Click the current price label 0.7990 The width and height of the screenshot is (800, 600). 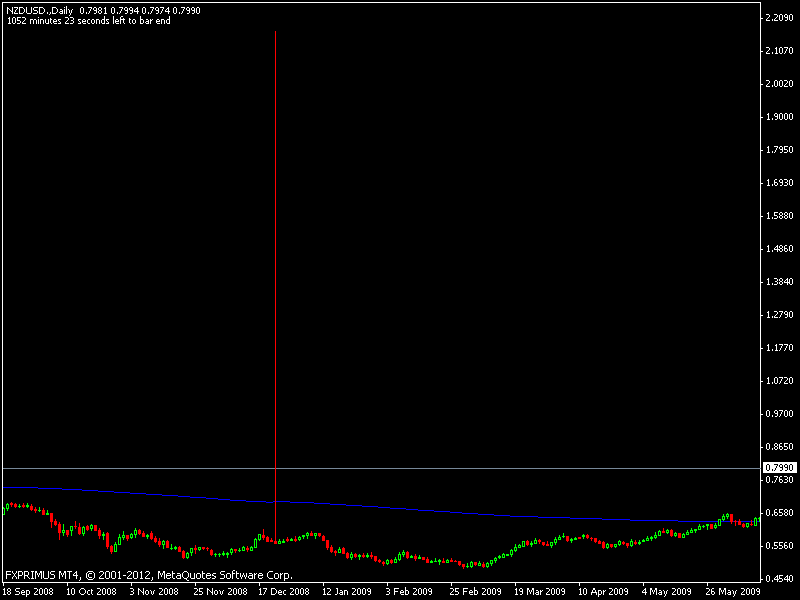(778, 468)
